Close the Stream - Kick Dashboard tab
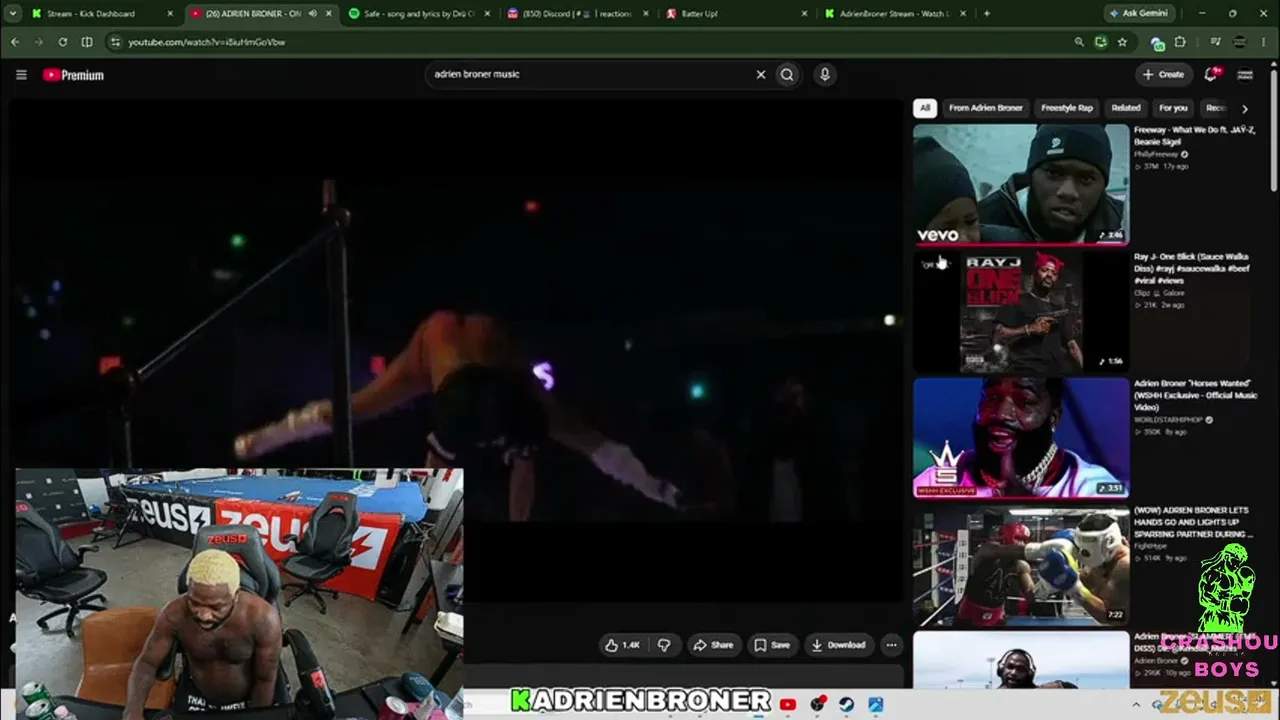 point(170,14)
